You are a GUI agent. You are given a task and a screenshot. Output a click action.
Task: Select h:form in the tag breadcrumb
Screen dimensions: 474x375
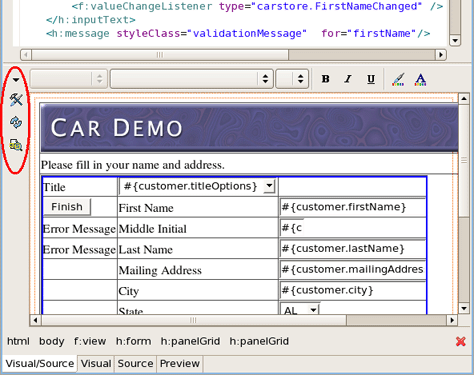133,341
